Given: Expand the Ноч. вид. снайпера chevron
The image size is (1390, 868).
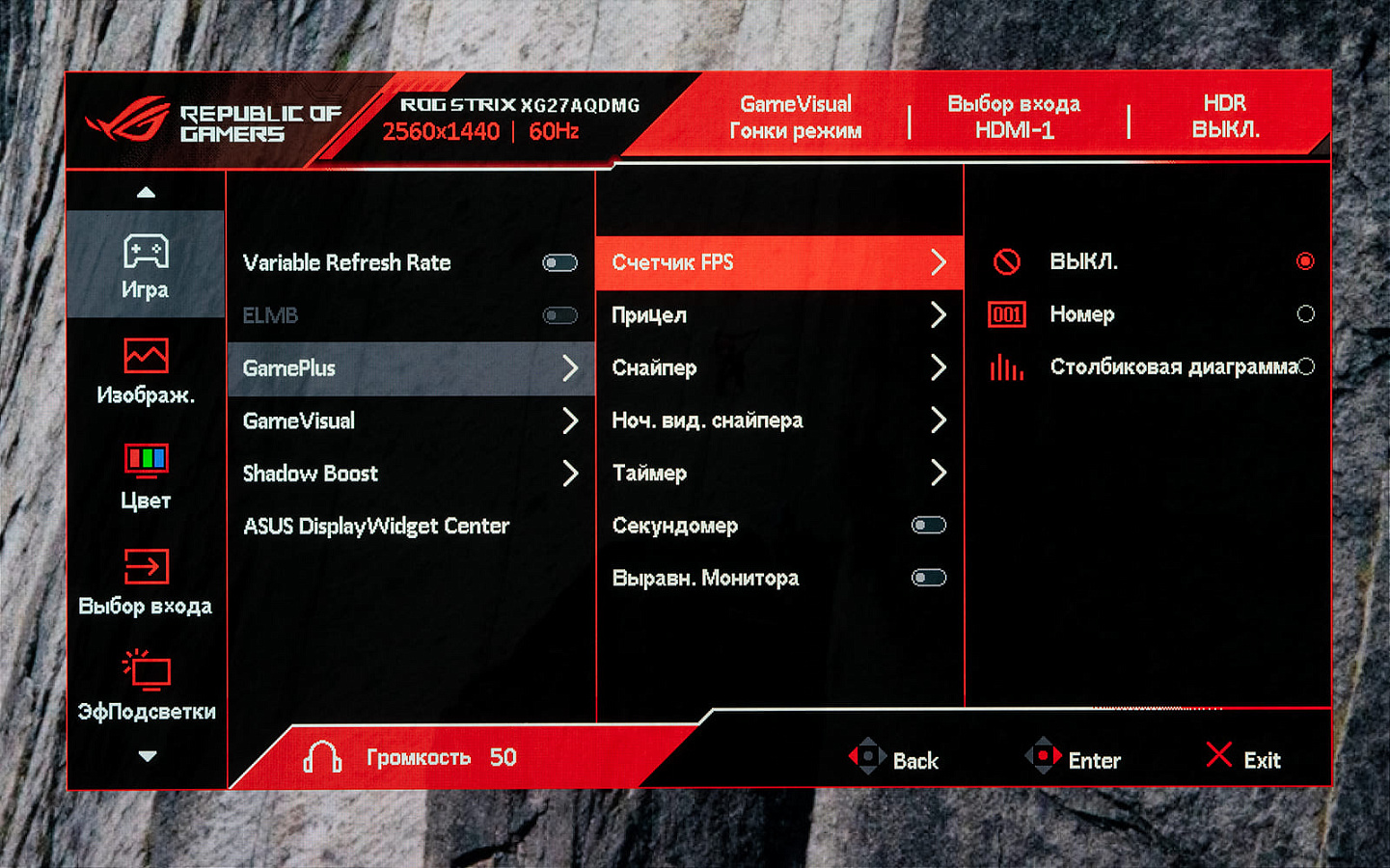Looking at the screenshot, I should pos(938,420).
